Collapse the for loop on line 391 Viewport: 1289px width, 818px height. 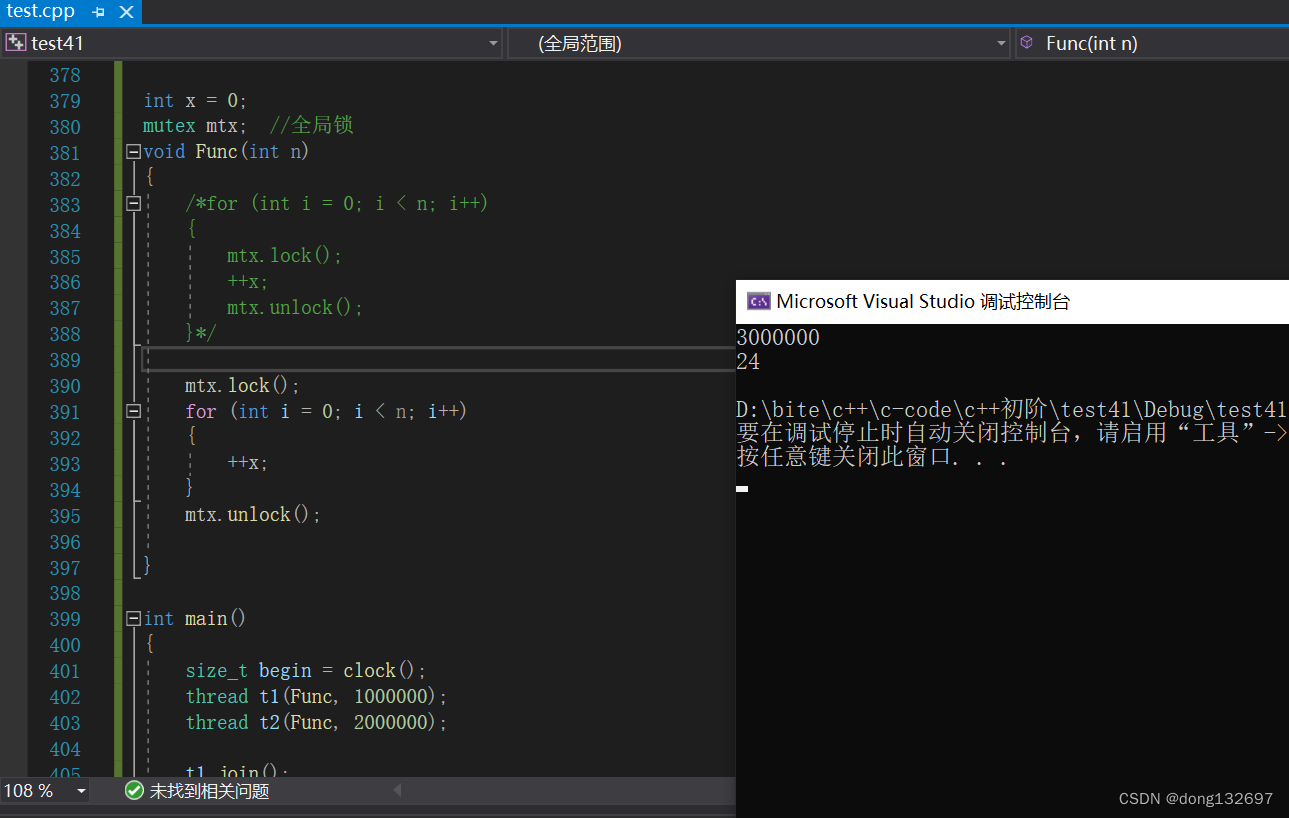click(x=133, y=411)
